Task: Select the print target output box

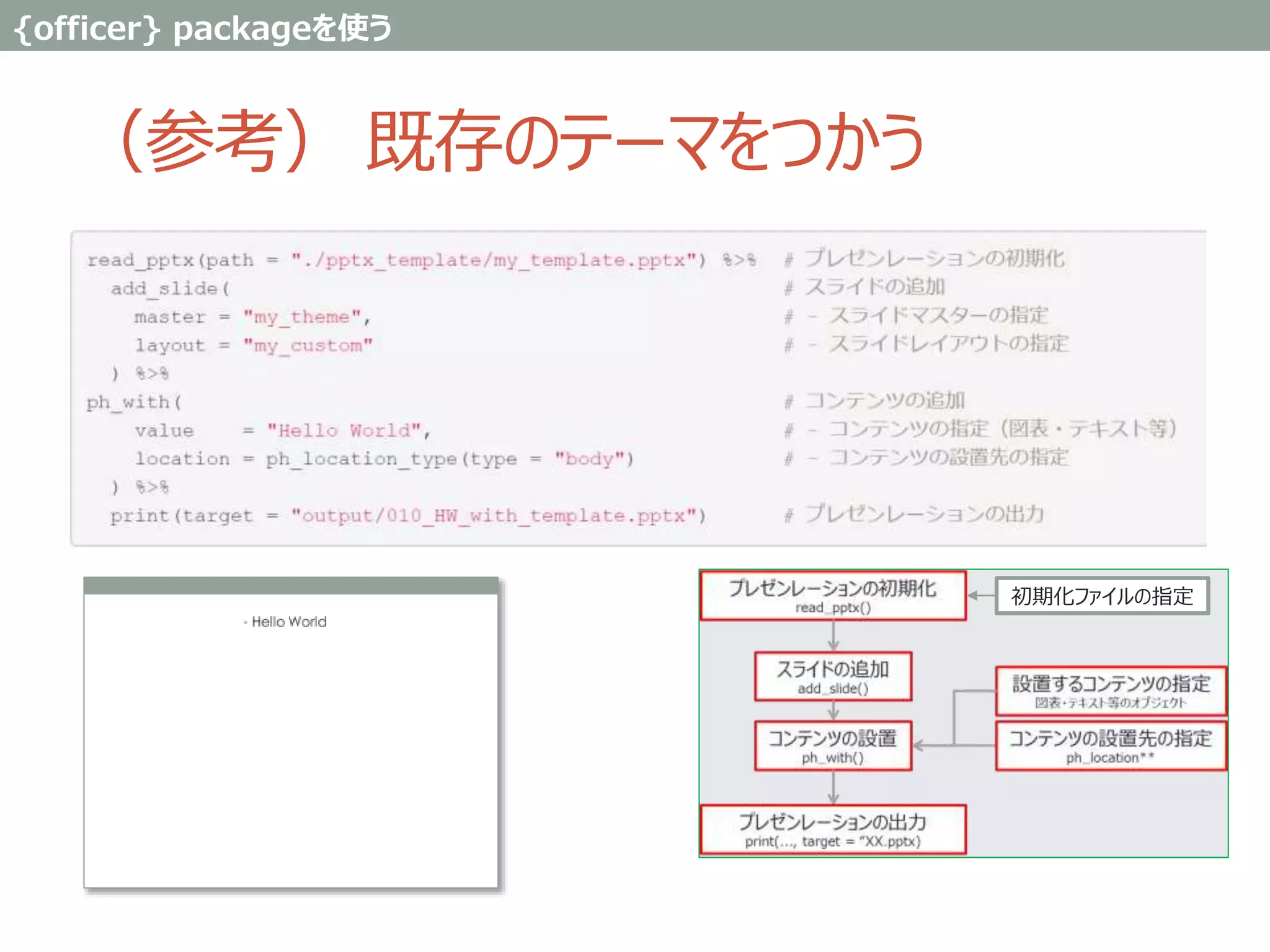Action: click(833, 829)
